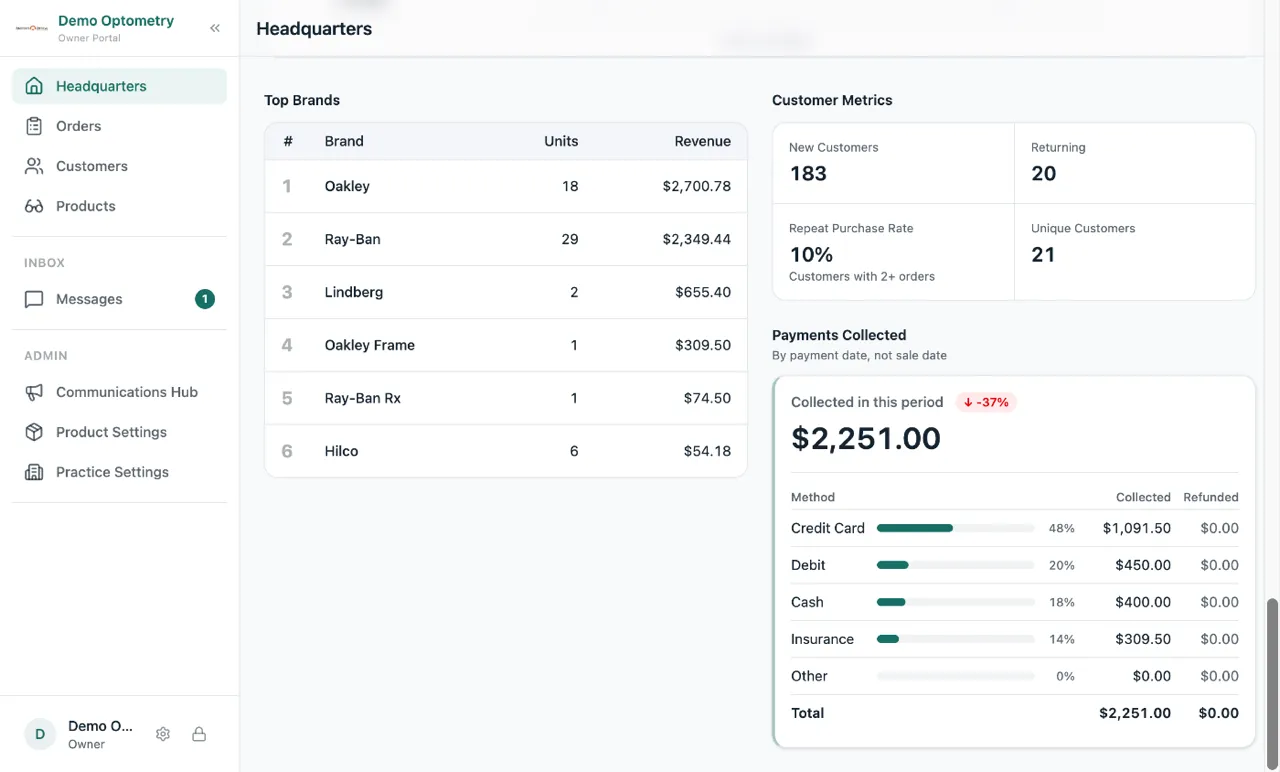
Task: Select the Ray-Ban brand name
Action: [x=353, y=239]
